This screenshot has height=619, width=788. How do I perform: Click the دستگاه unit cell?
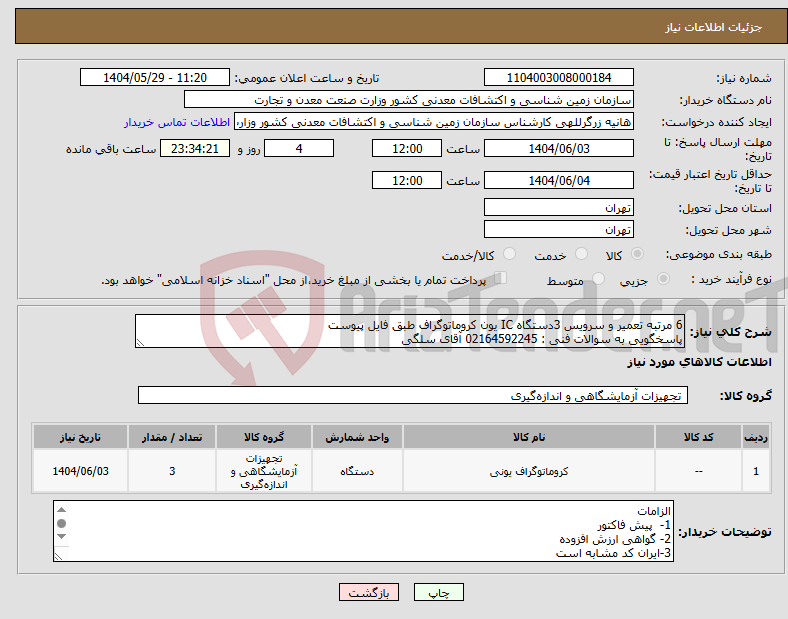point(357,471)
